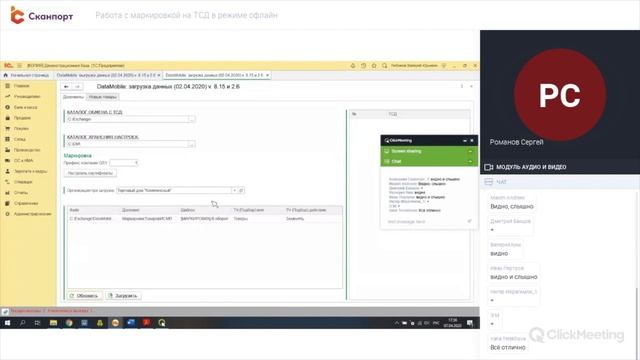Open the Windows action center icon
This screenshot has width=640, height=360.
pos(470,323)
